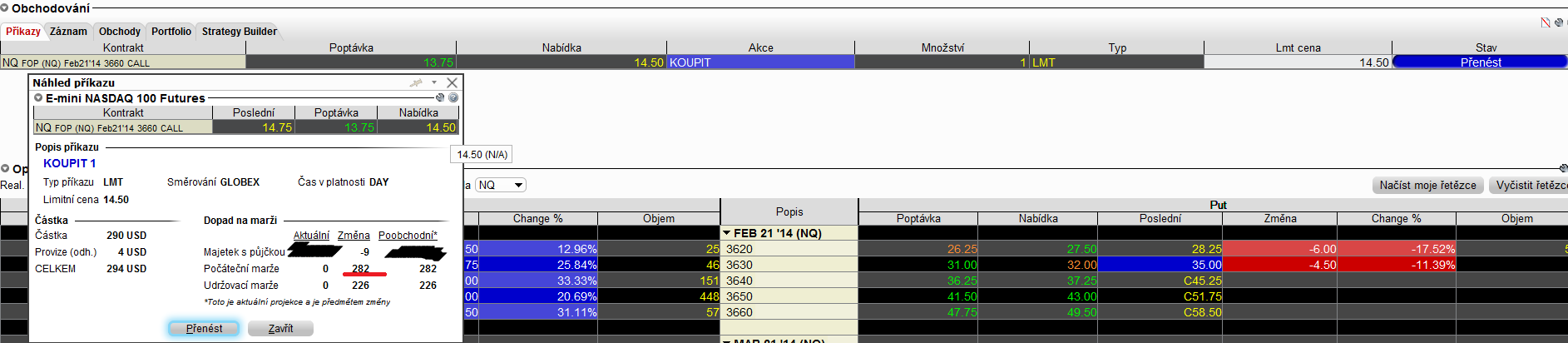Click the Put Poptávka column header
Image resolution: width=1568 pixels, height=343 pixels.
click(x=918, y=218)
